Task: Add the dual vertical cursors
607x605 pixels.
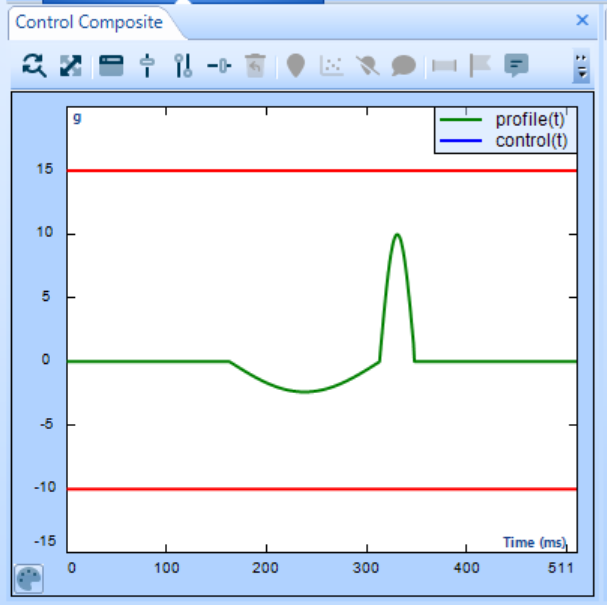Action: (x=183, y=66)
